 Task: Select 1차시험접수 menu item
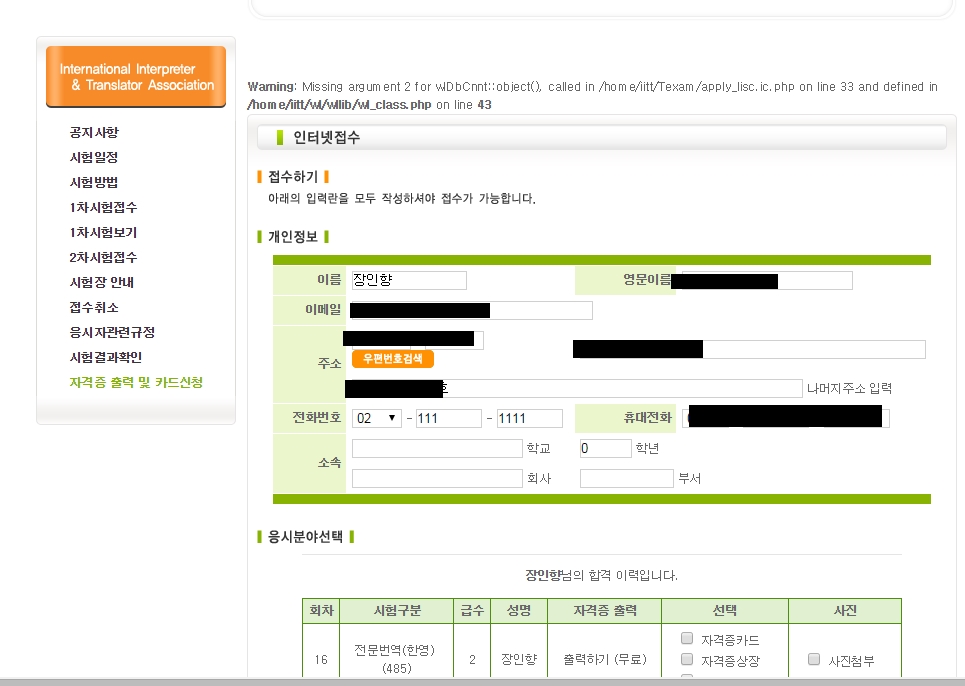pyautogui.click(x=103, y=208)
